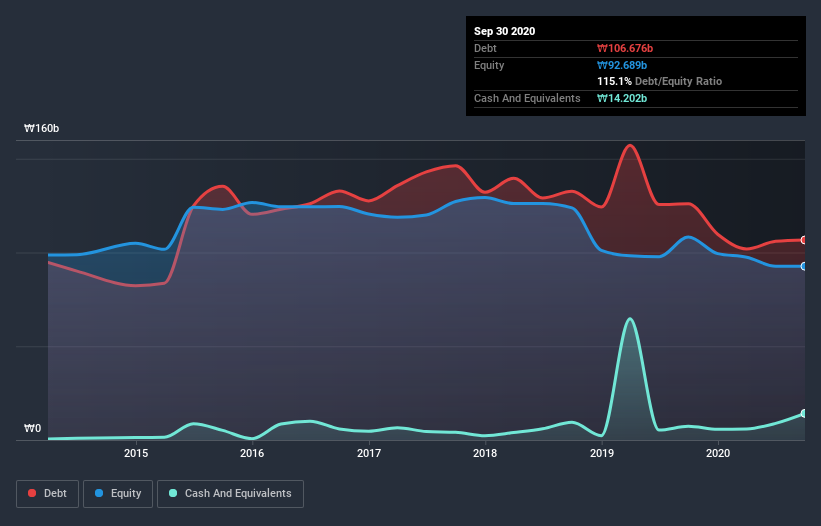Click the Cash And Equivalents tooltip label

pos(527,98)
